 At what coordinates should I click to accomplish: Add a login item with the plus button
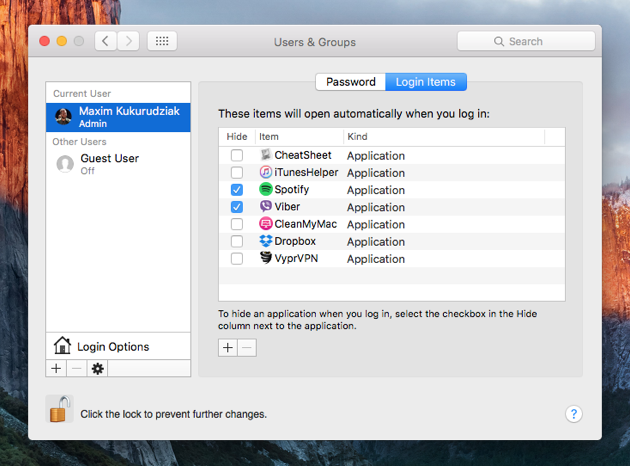[x=228, y=347]
